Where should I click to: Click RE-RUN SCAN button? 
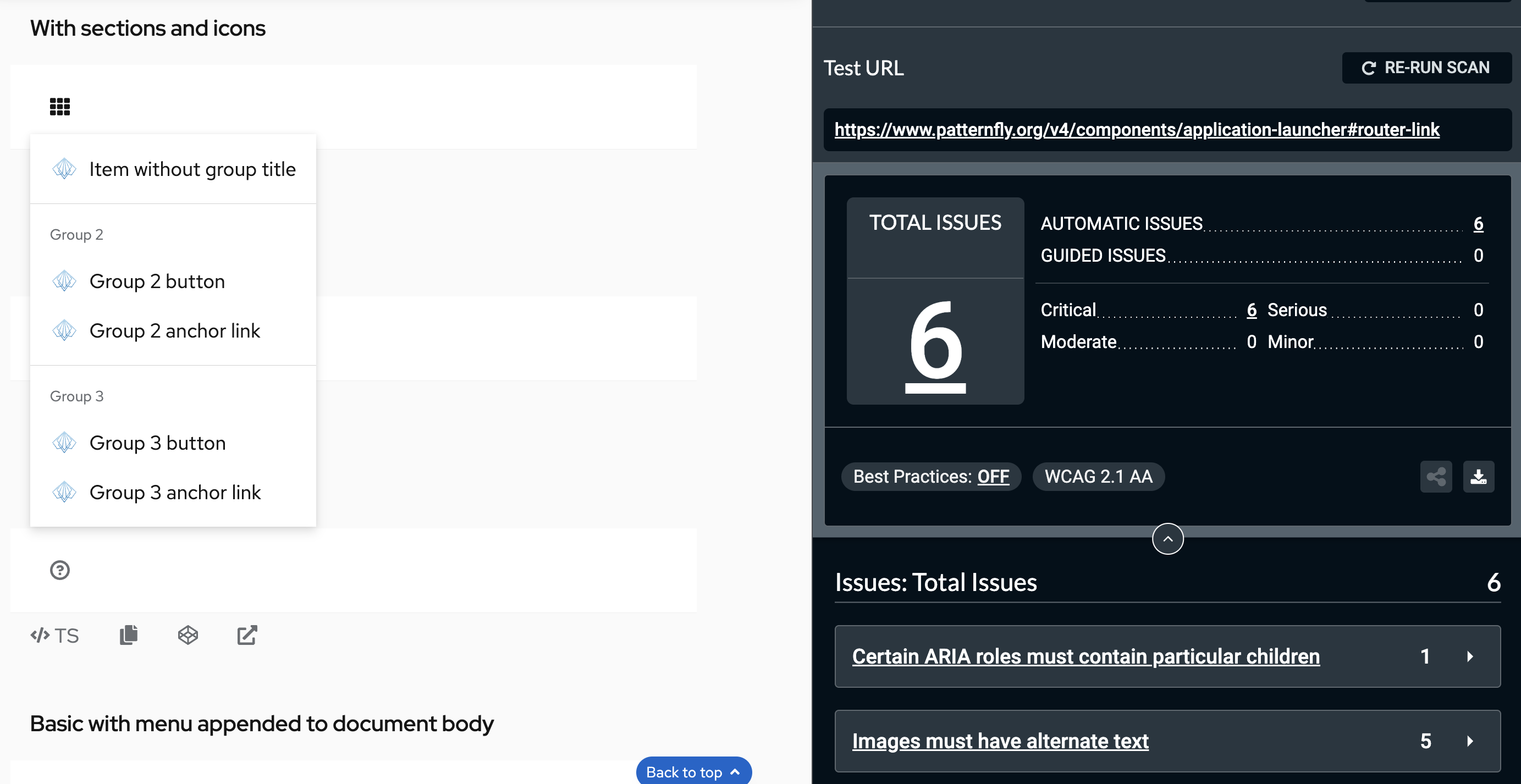point(1426,68)
